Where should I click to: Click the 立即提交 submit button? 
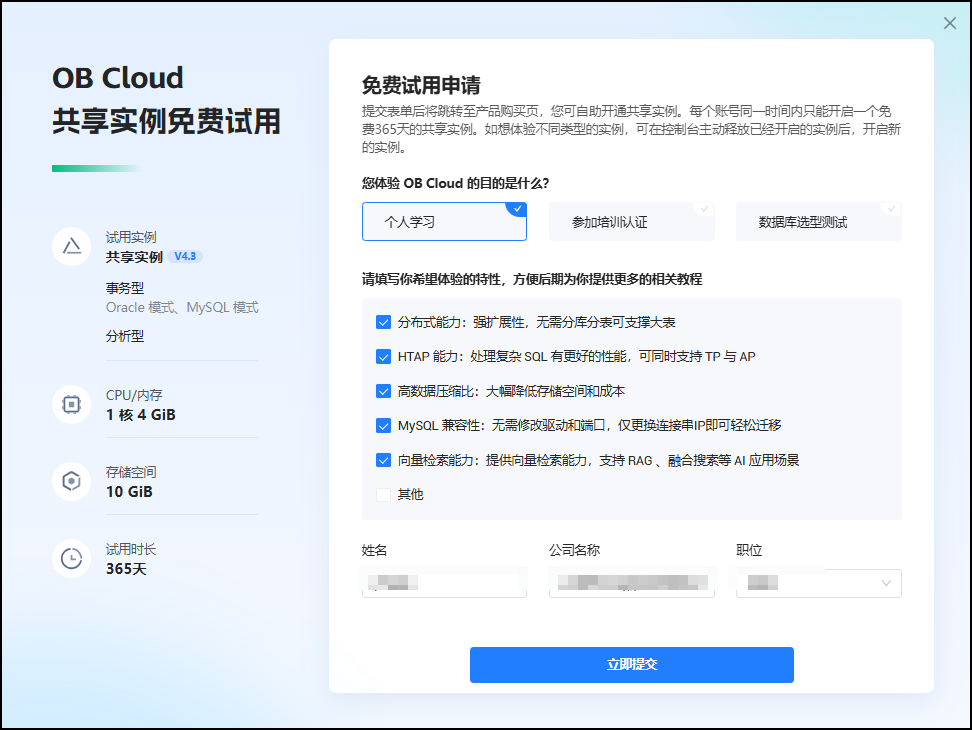(632, 665)
